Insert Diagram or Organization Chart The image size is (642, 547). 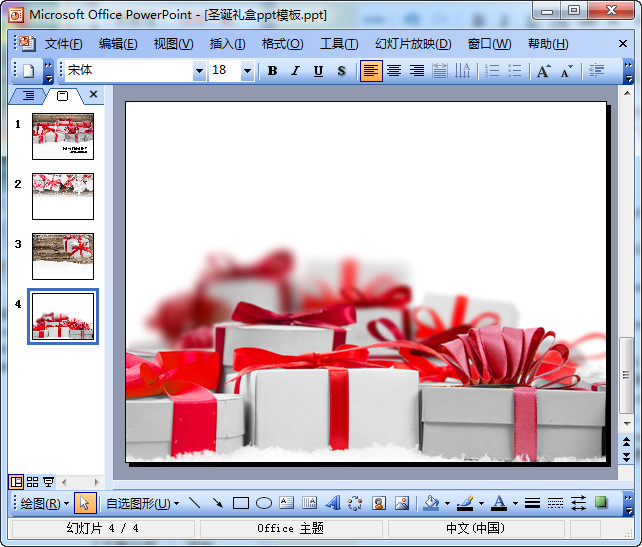(355, 503)
